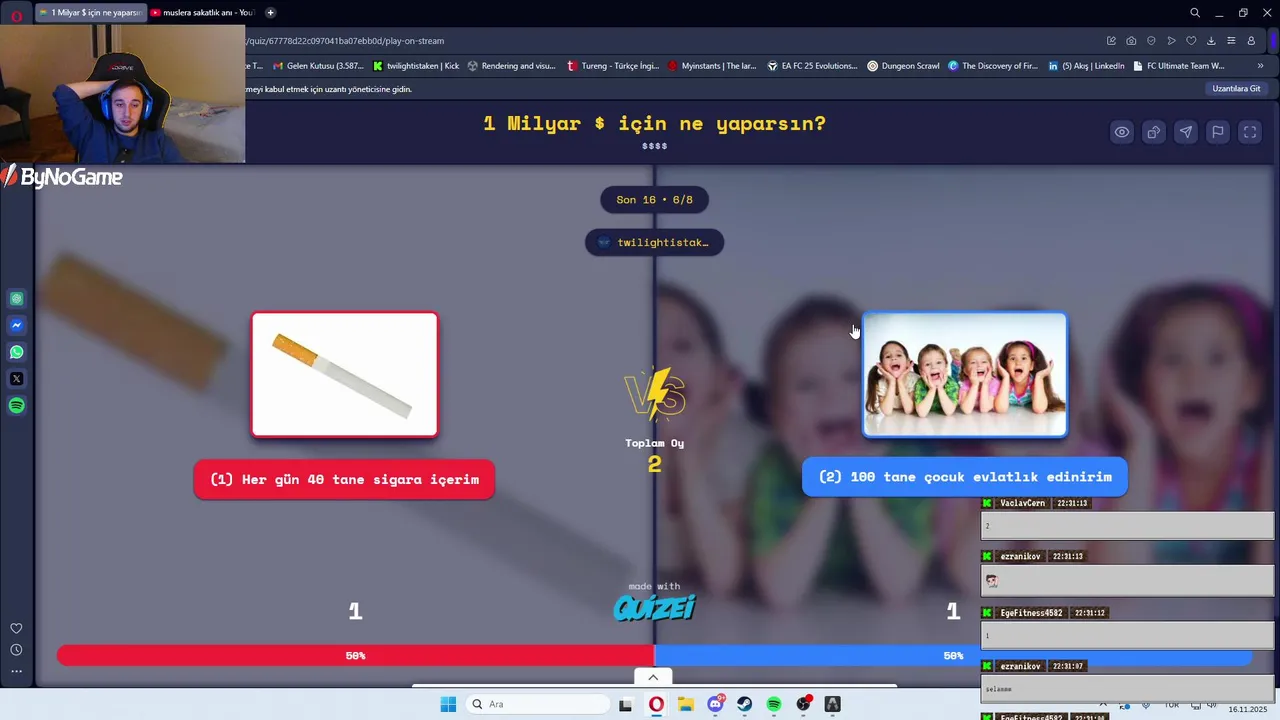This screenshot has width=1280, height=720.
Task: Click the Uzantılara Git button
Action: pos(1236,89)
